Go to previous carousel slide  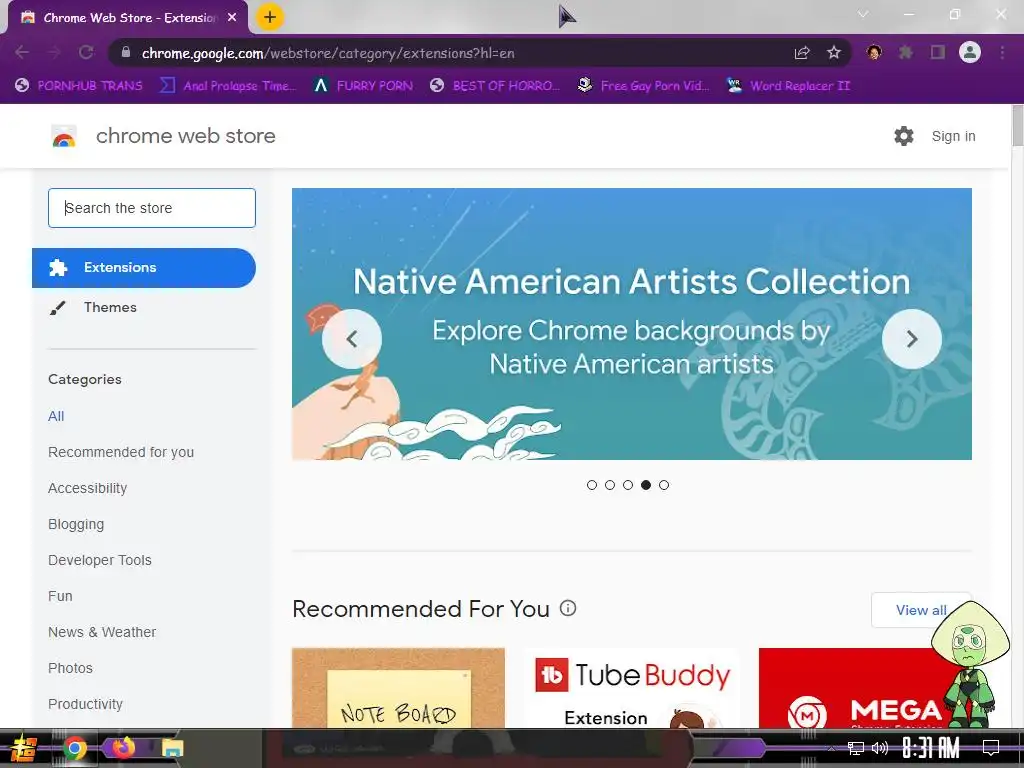[x=352, y=339]
